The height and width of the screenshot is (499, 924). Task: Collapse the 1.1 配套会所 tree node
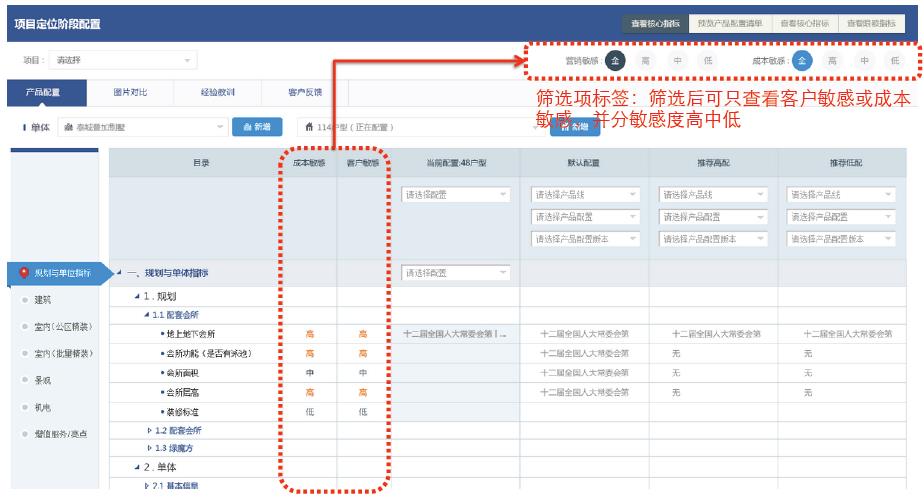pos(148,315)
